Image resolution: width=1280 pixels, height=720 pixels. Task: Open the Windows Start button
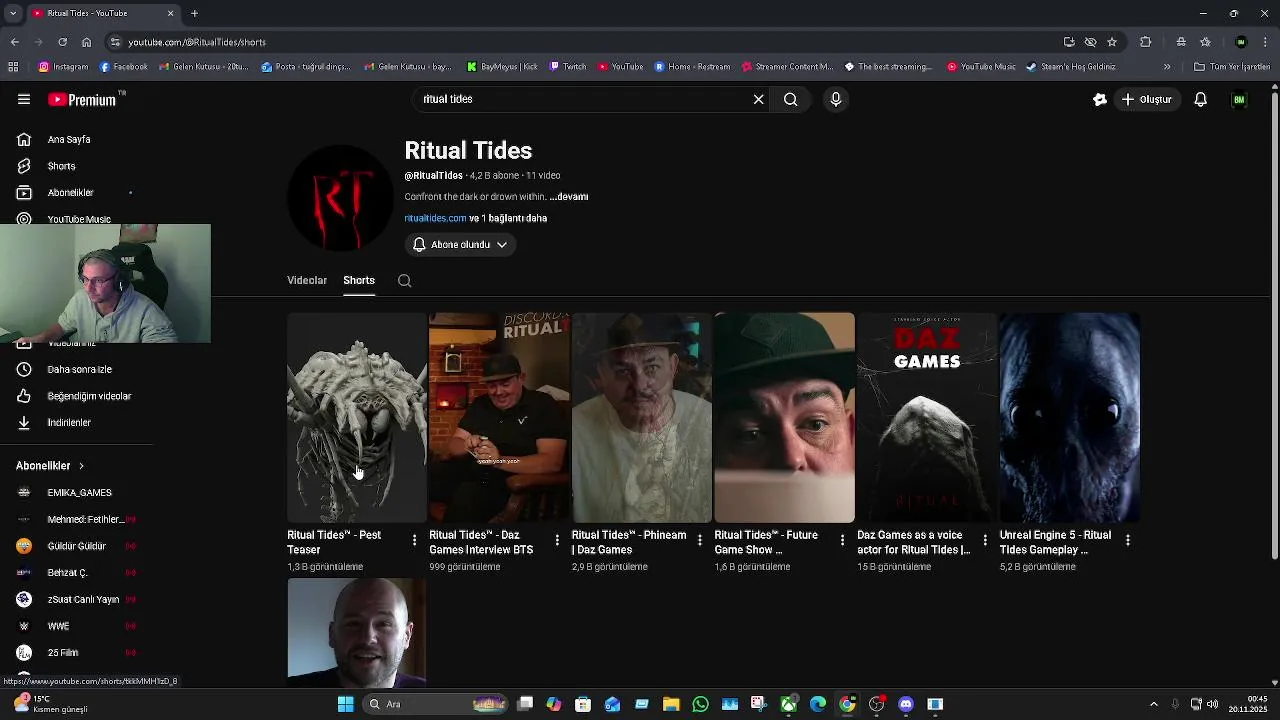click(345, 704)
